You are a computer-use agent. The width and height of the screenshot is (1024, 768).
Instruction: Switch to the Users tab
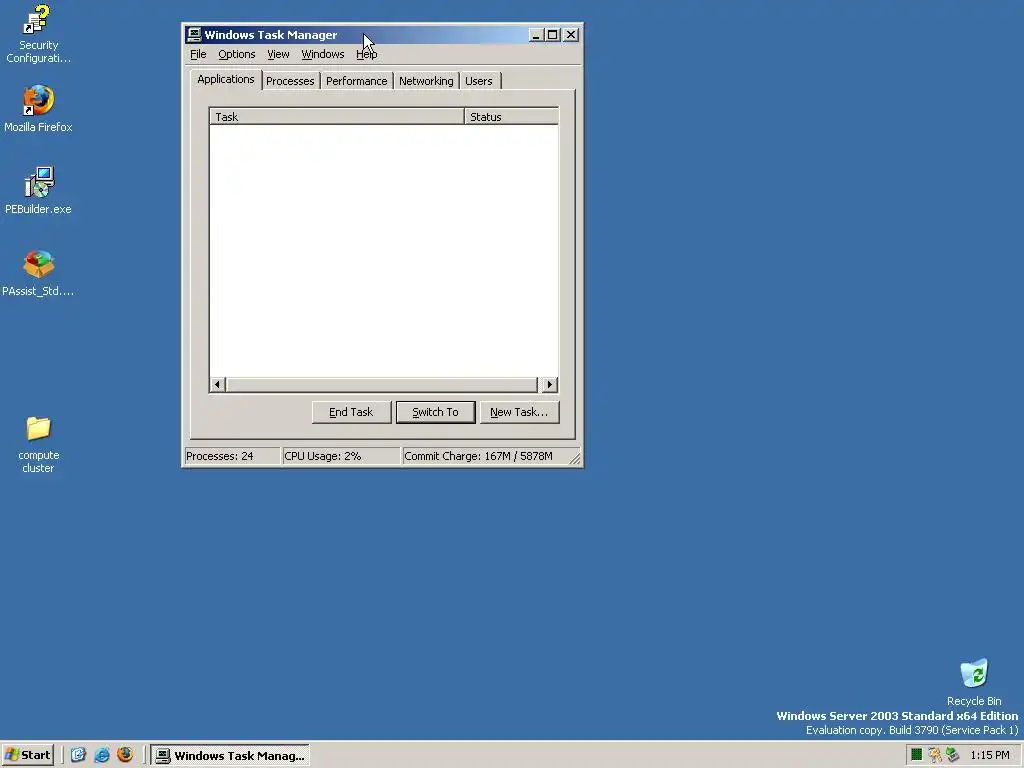[479, 81]
